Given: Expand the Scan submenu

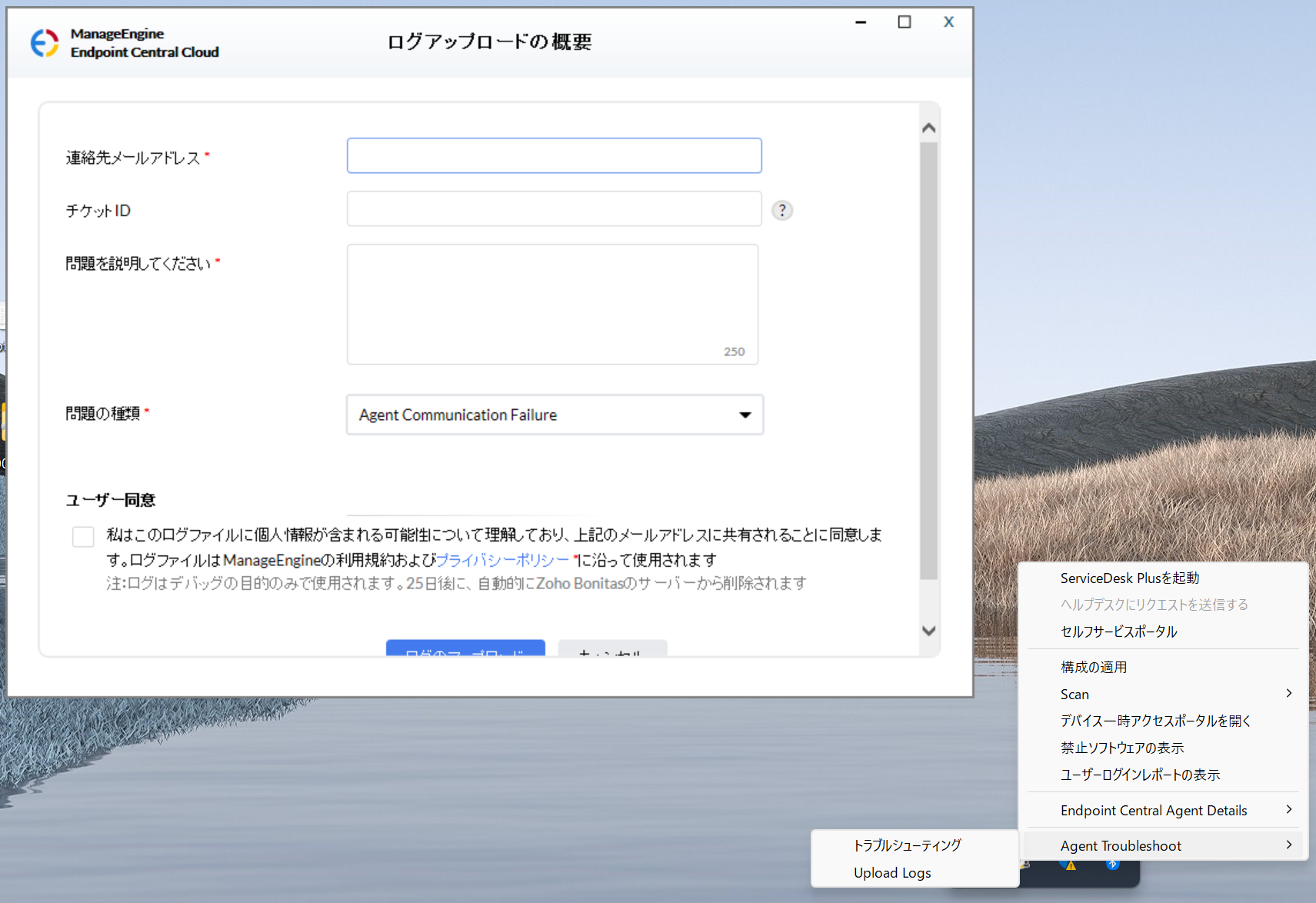Looking at the screenshot, I should coord(1163,694).
